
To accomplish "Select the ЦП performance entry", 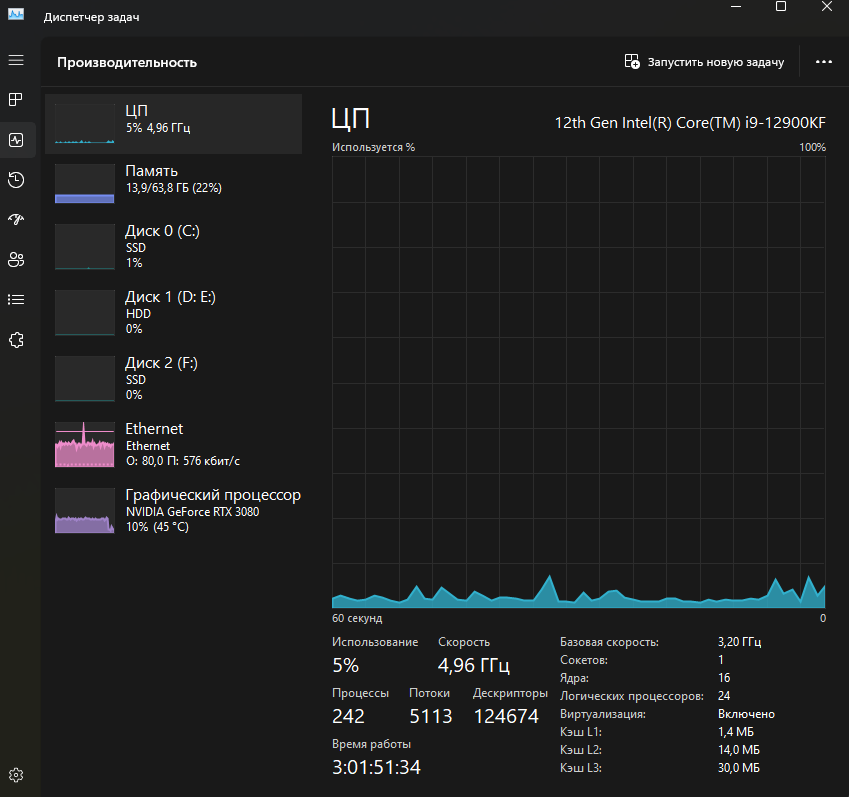I will click(173, 124).
